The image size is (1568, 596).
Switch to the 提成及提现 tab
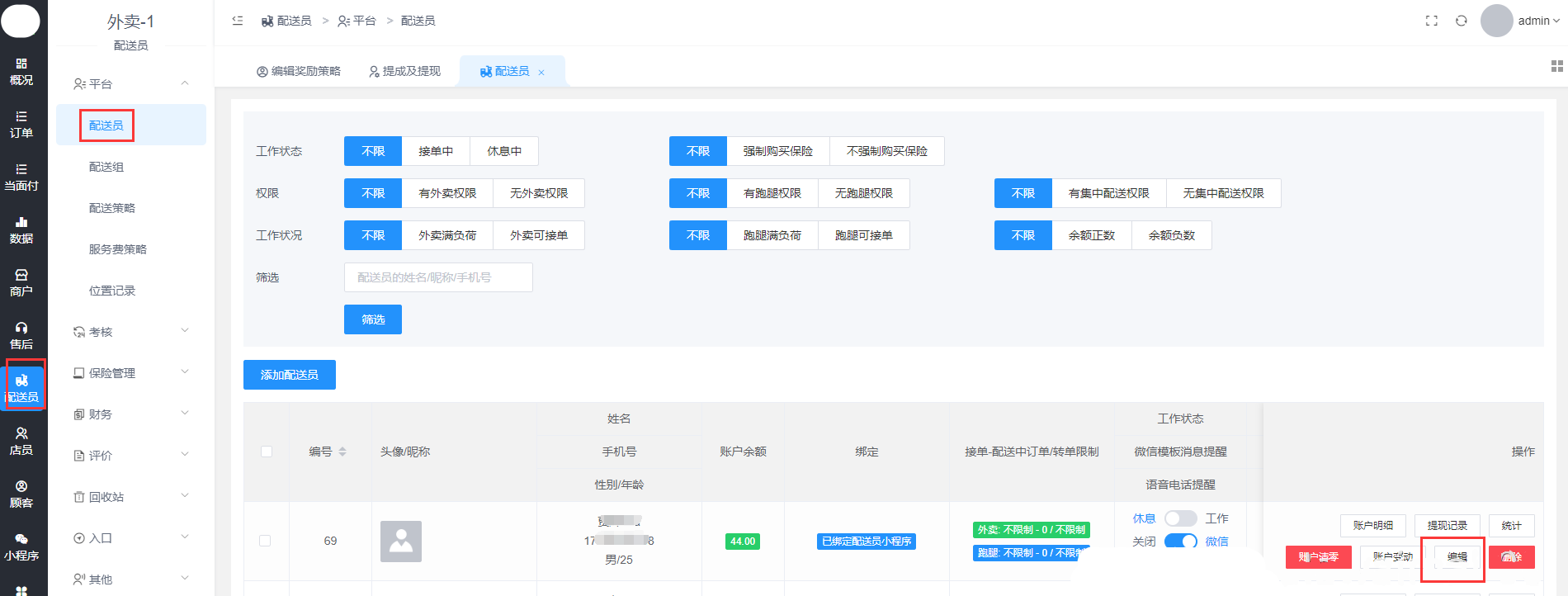click(x=404, y=72)
